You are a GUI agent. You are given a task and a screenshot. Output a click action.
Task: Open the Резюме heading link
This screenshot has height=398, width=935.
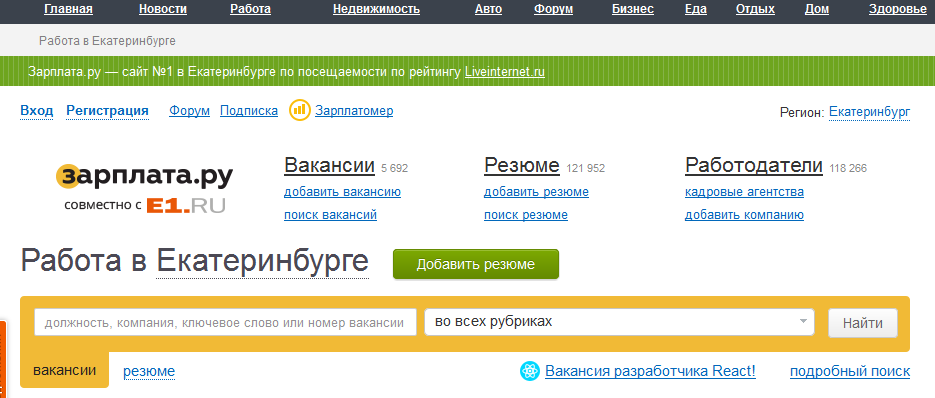tap(522, 165)
